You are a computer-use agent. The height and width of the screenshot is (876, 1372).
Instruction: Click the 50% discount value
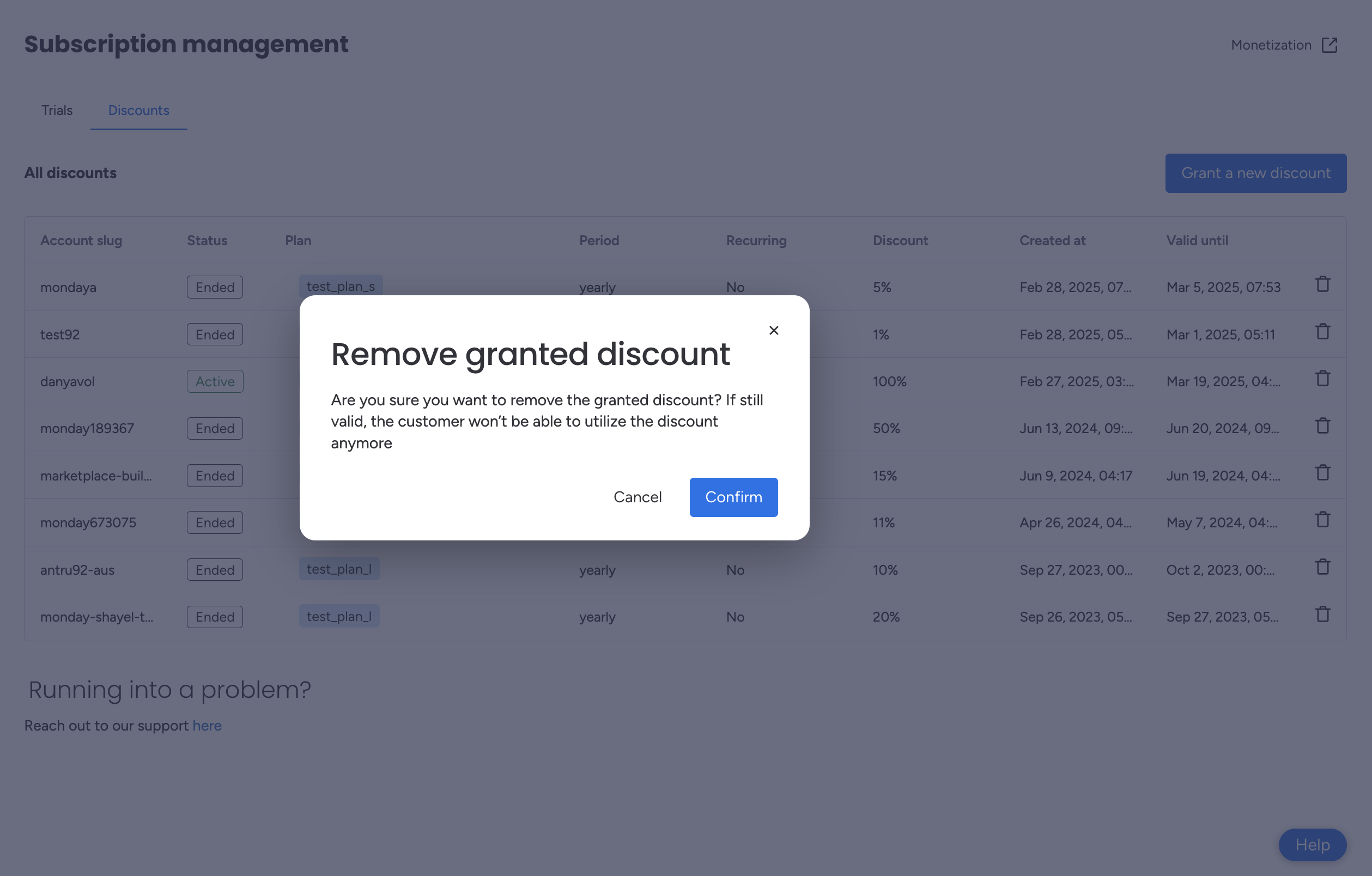click(x=887, y=429)
